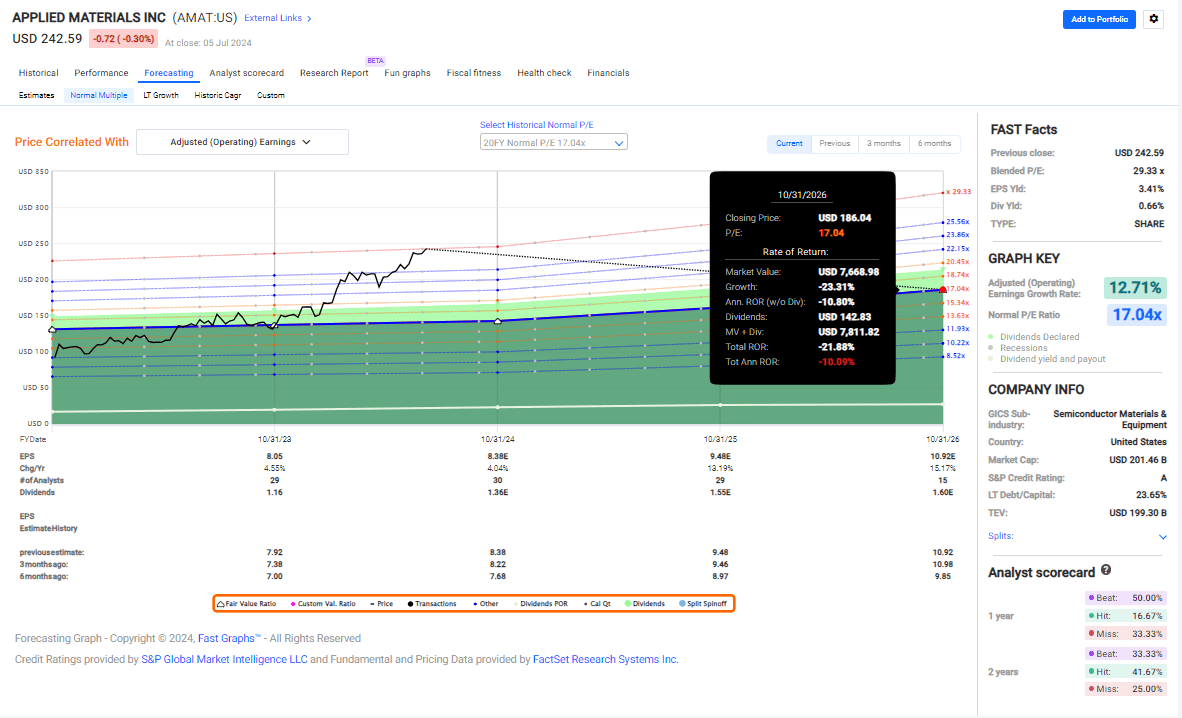The image size is (1182, 718).
Task: Click the Recessions gray dot in Graph Key
Action: [x=992, y=348]
